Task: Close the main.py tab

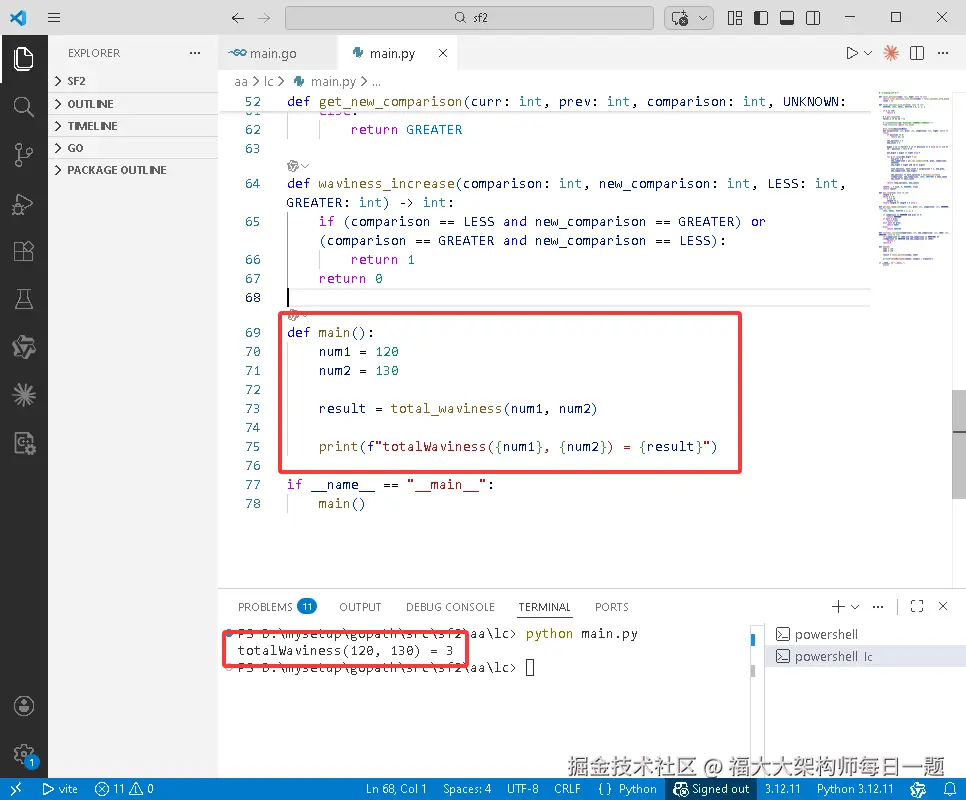Action: 443,54
